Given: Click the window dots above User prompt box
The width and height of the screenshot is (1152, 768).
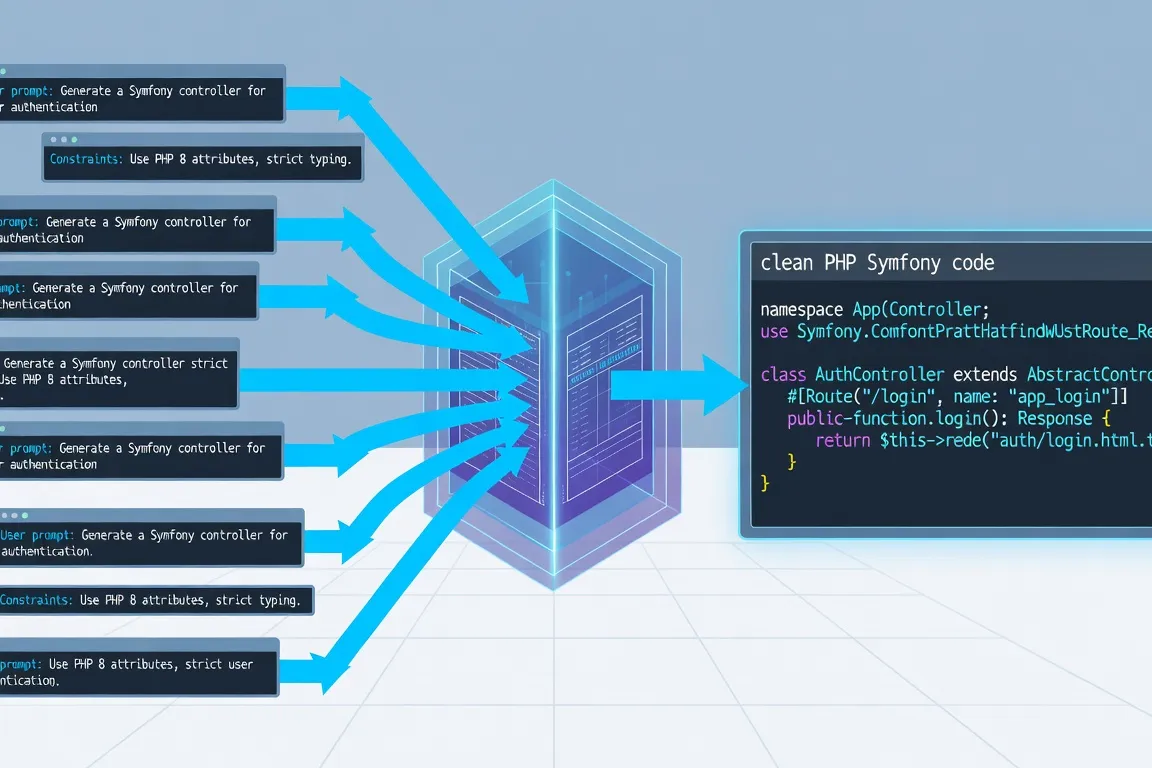Looking at the screenshot, I should (x=15, y=516).
